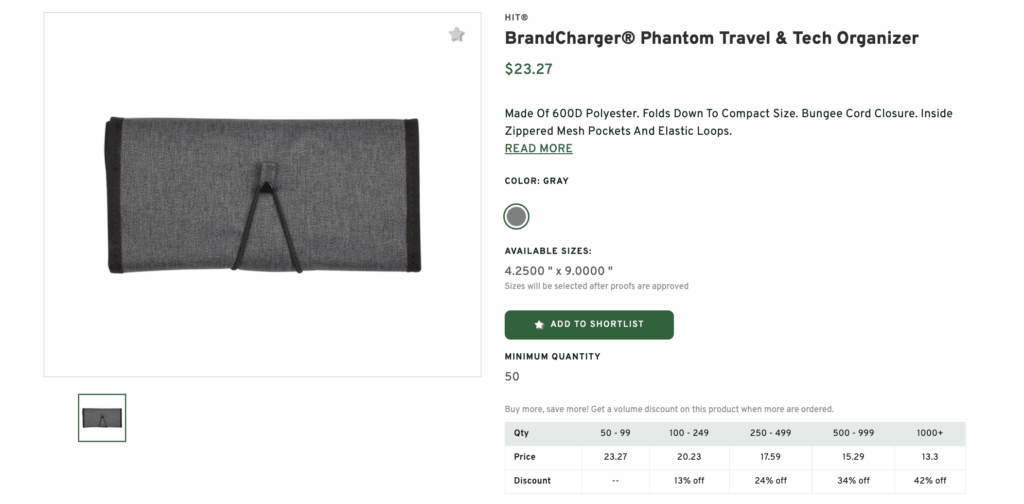Click the favorite star icon on product image
Viewport: 1024px width, 504px height.
click(x=457, y=35)
